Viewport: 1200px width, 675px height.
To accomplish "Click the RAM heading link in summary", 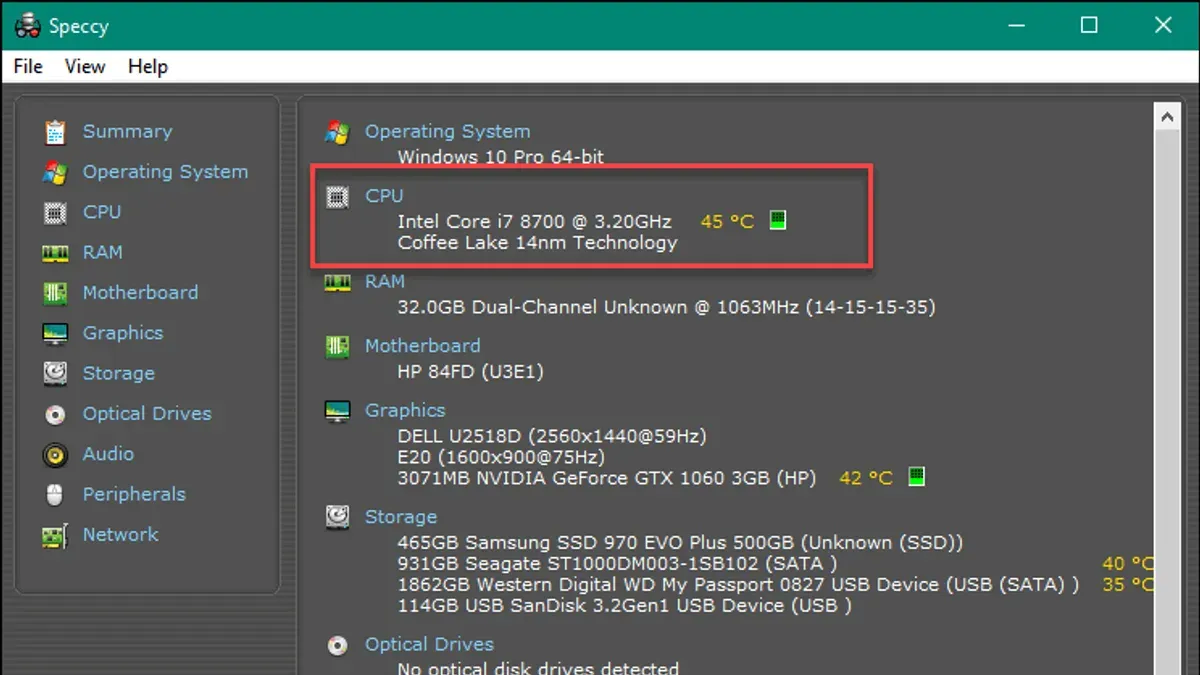I will pos(385,282).
